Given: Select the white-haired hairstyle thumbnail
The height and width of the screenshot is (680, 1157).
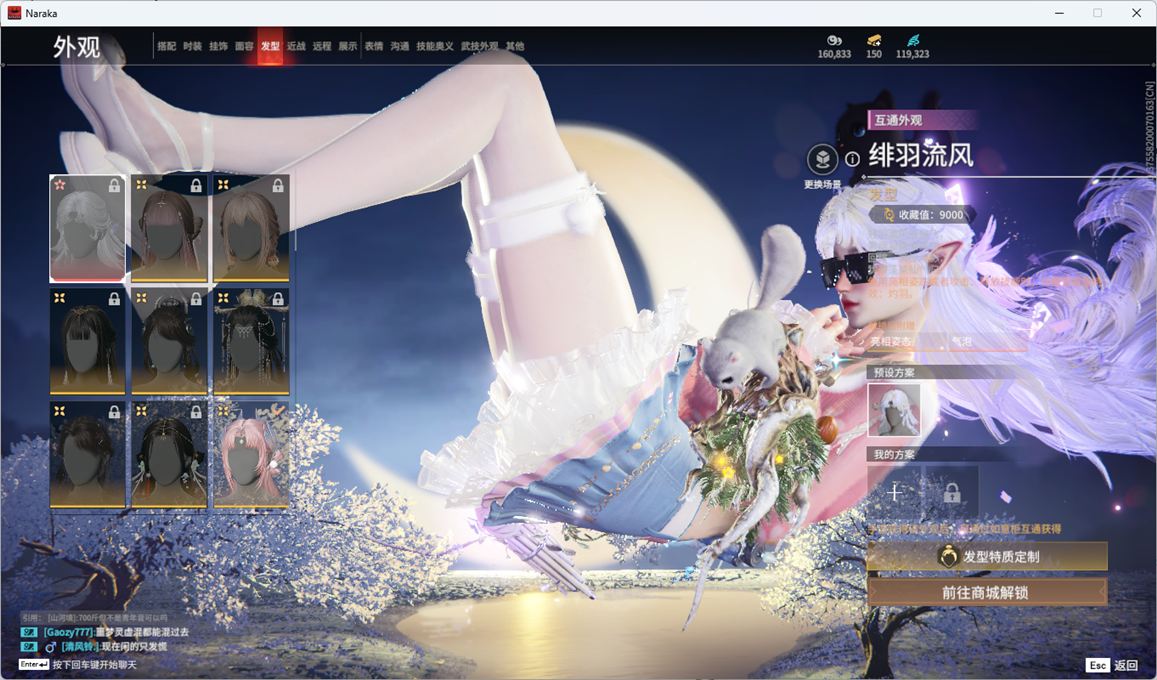Looking at the screenshot, I should (87, 229).
